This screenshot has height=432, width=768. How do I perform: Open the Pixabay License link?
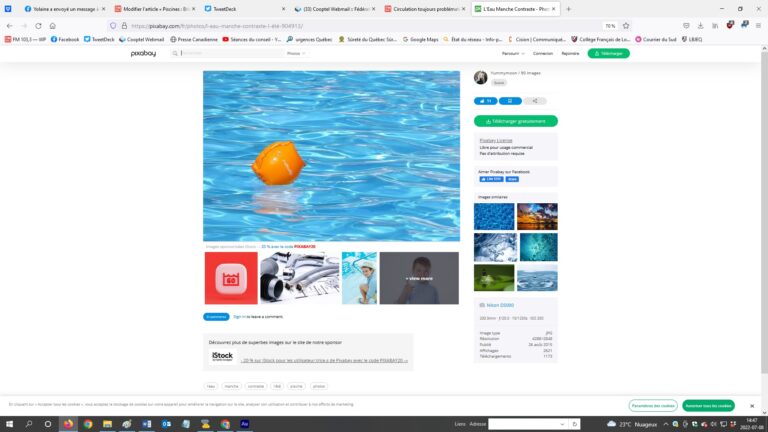(495, 141)
